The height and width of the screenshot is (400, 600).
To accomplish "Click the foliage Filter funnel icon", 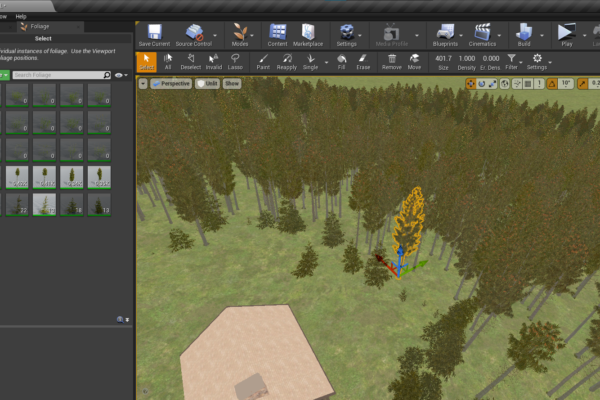I will pyautogui.click(x=511, y=58).
